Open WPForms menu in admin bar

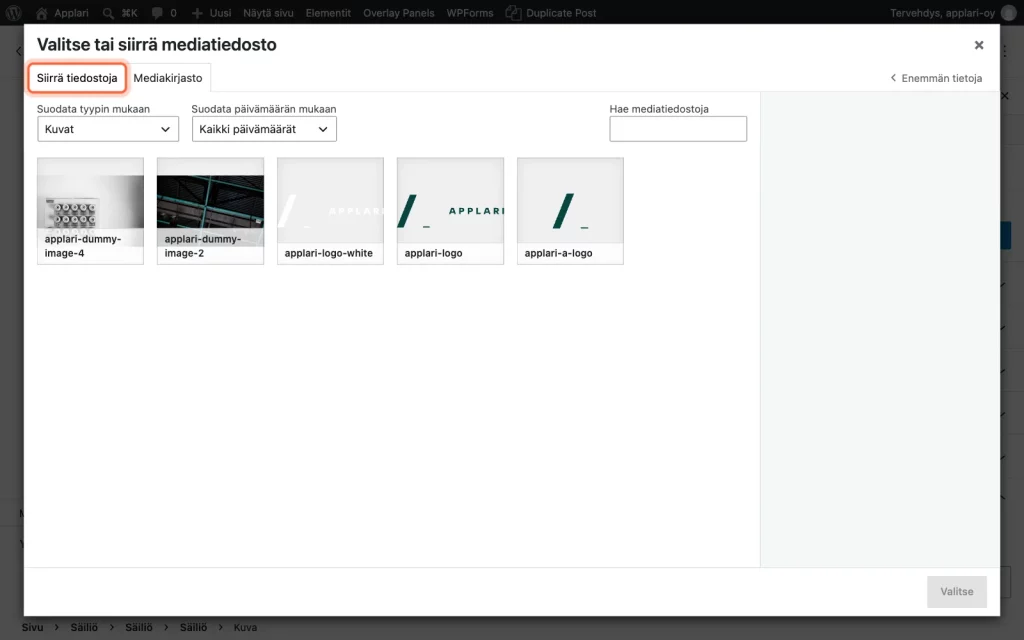pyautogui.click(x=470, y=12)
